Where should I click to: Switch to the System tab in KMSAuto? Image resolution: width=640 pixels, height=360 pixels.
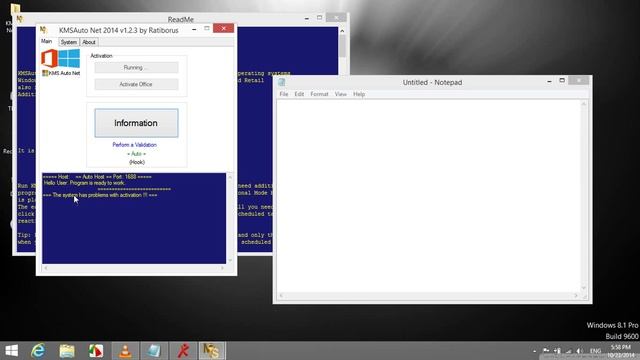tap(69, 42)
